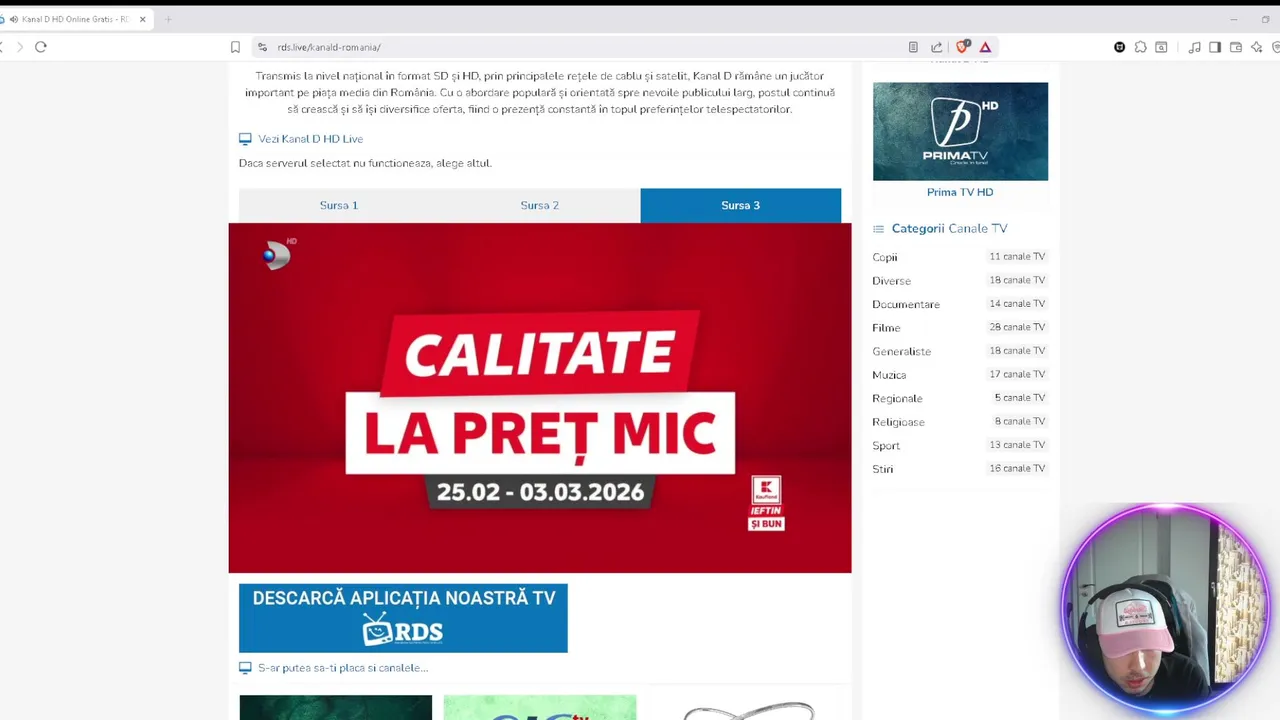Image resolution: width=1280 pixels, height=720 pixels.
Task: Click the forward navigation arrow
Action: click(19, 47)
